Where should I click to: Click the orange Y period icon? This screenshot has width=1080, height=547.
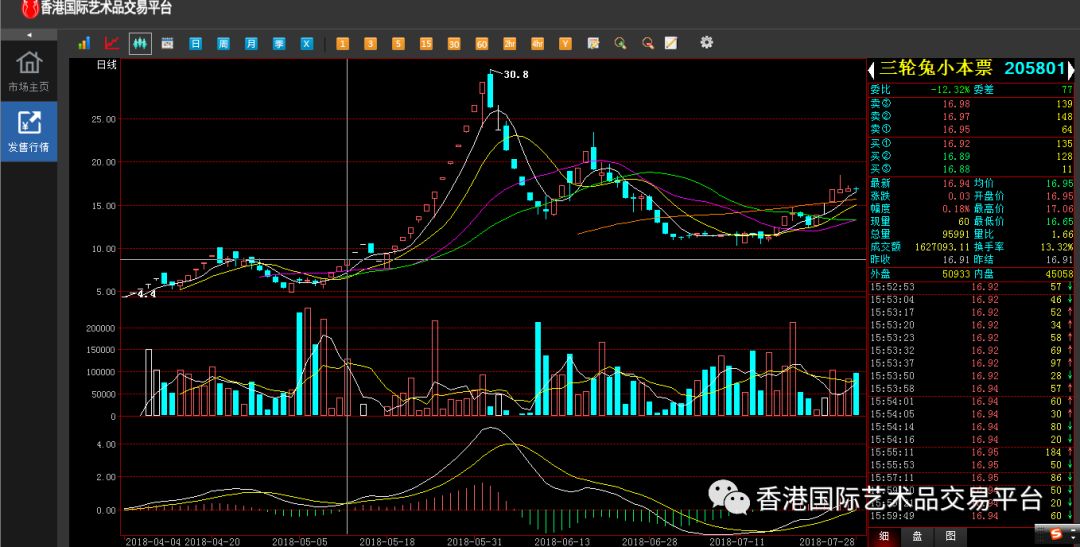[565, 43]
